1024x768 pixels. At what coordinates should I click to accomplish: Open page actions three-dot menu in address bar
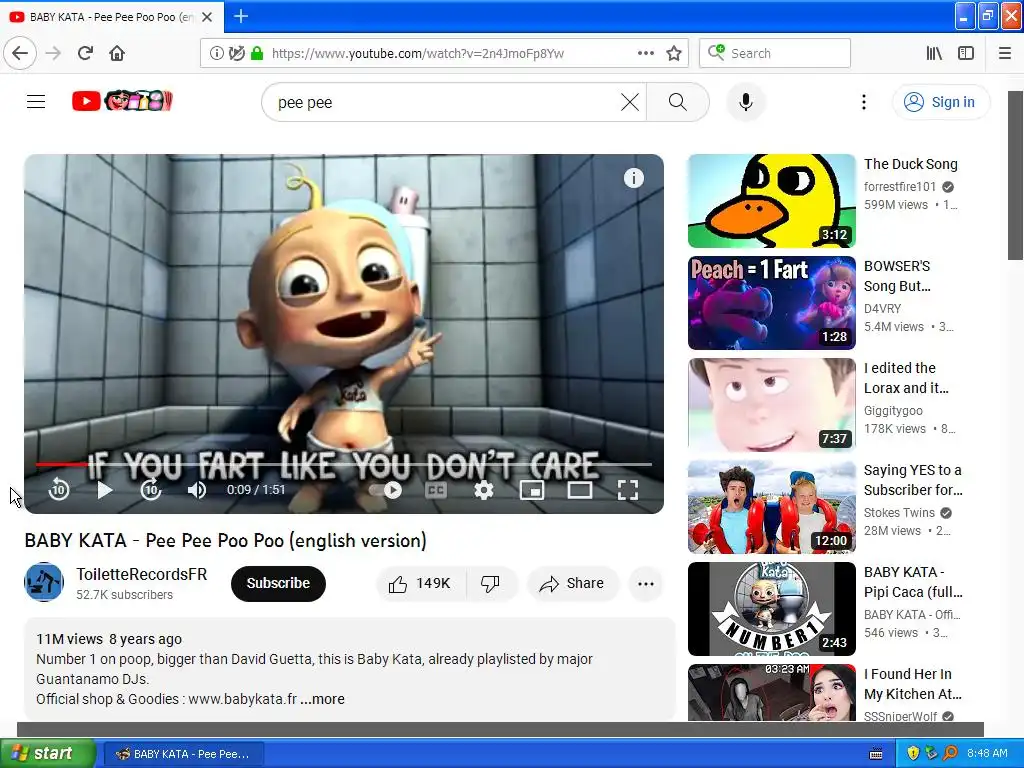point(645,53)
